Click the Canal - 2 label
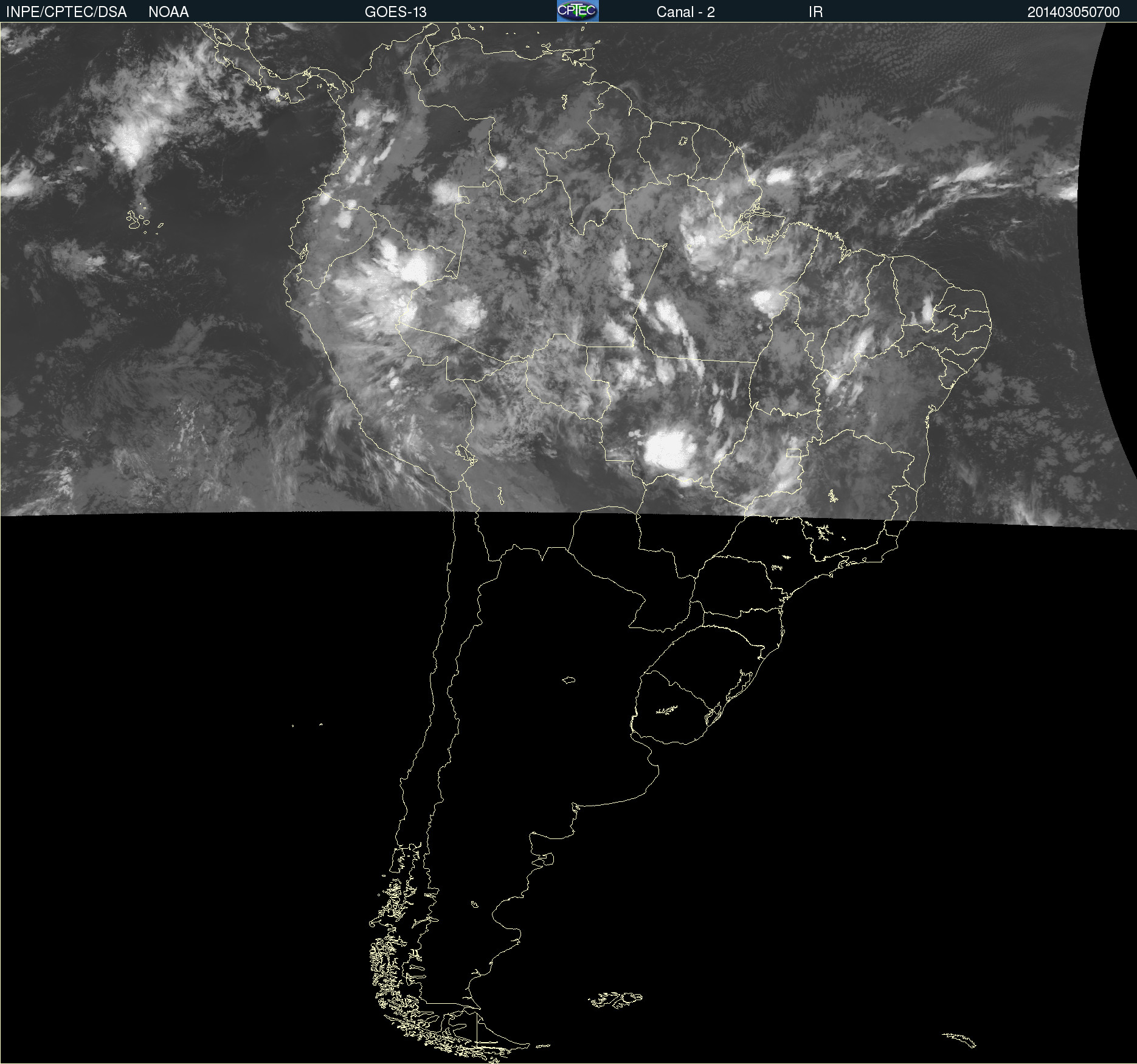 [685, 12]
